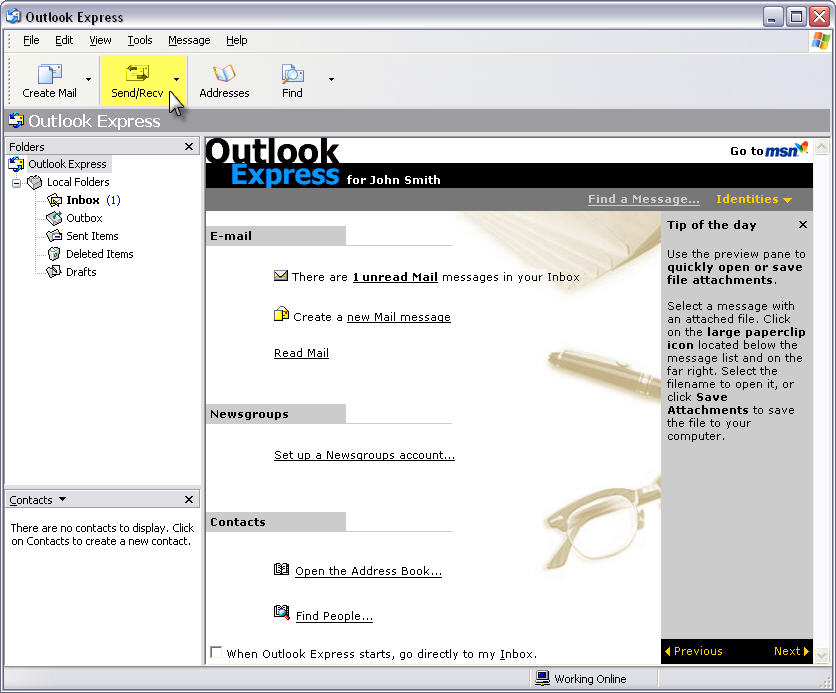Open the Help menu

(x=236, y=41)
